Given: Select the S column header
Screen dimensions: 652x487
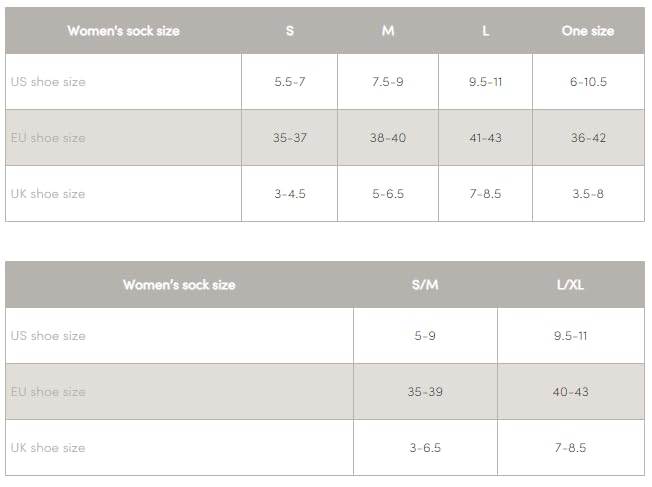Looking at the screenshot, I should [290, 31].
